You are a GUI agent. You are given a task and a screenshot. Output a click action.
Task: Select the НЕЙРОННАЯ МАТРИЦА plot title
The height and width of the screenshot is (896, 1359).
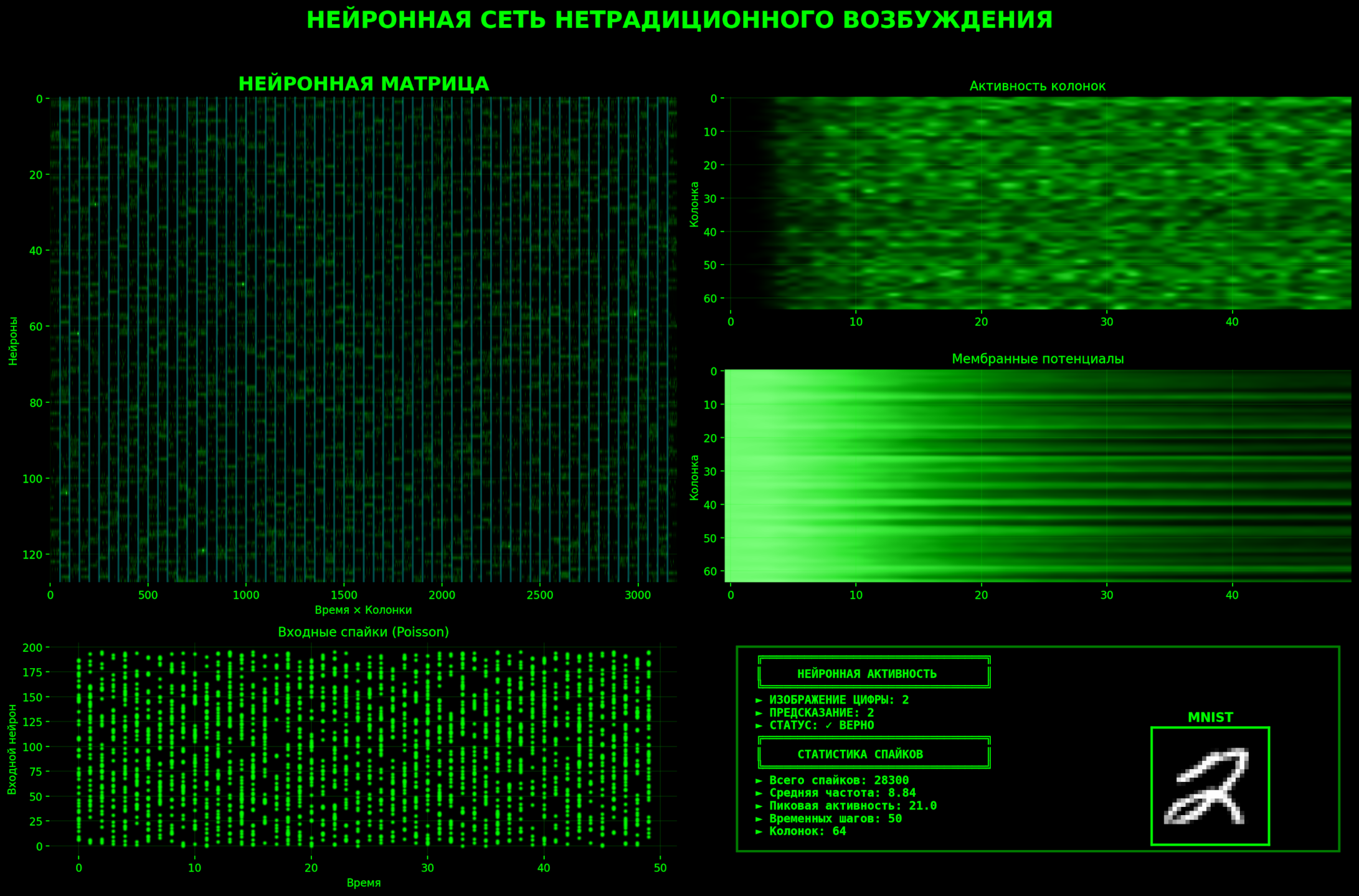364,84
